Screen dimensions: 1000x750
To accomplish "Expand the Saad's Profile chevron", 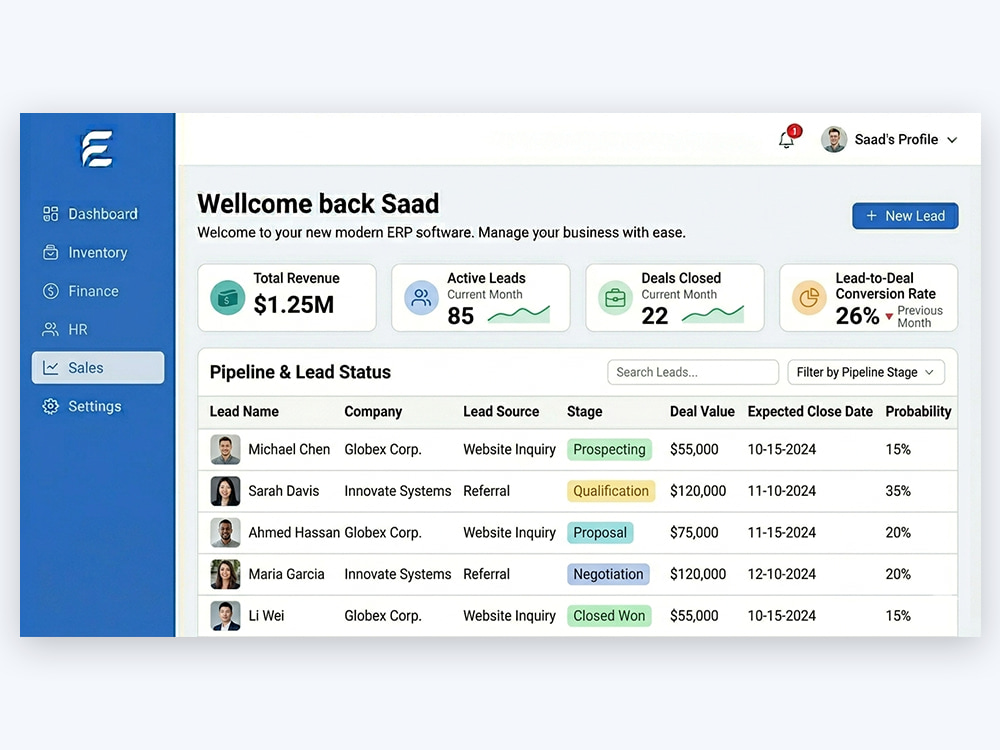I will [x=952, y=140].
